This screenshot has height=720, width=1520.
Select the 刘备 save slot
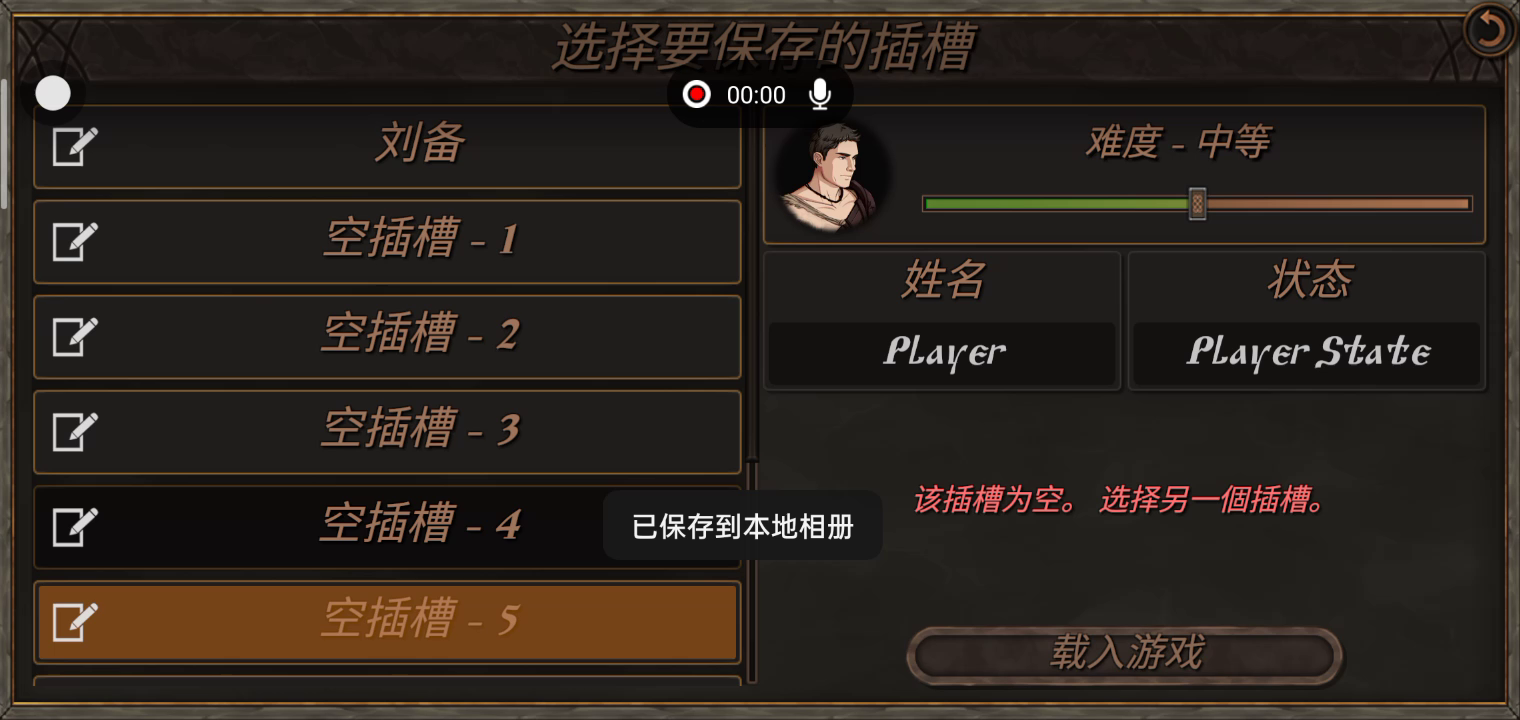tap(387, 146)
